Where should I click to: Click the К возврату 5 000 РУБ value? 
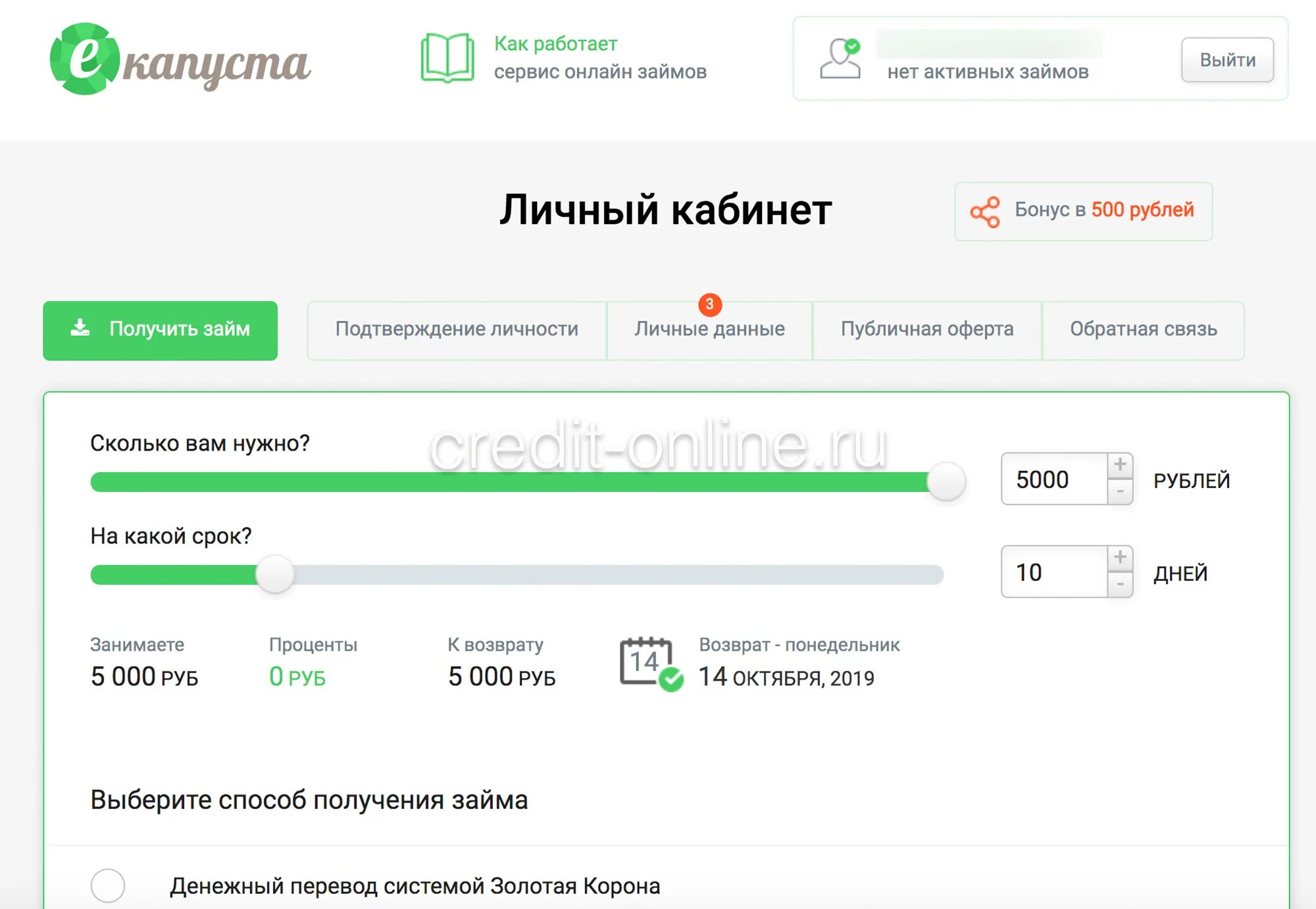tap(501, 677)
